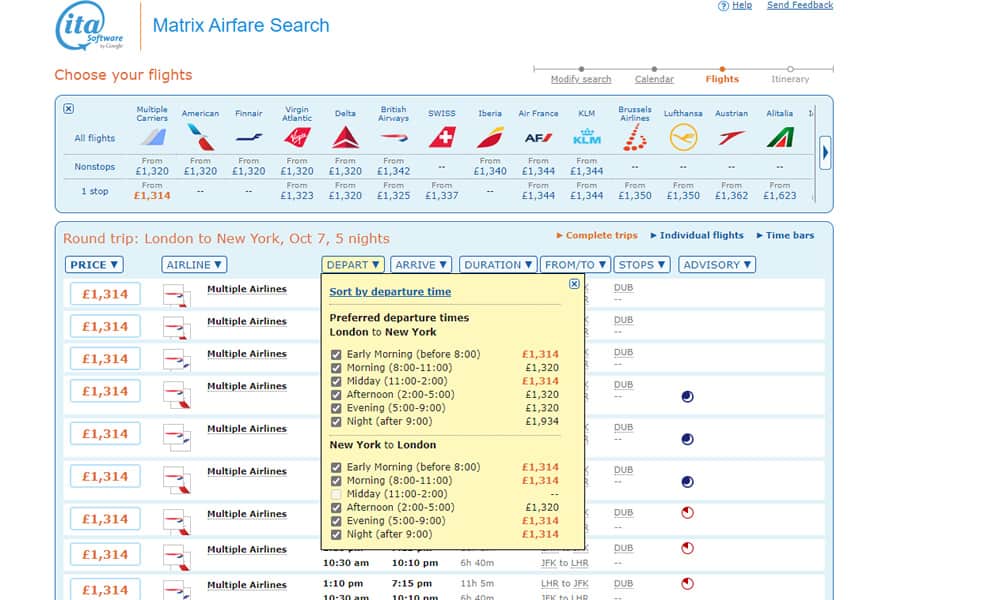1000x600 pixels.
Task: Open the PRICE sort dropdown
Action: [94, 265]
